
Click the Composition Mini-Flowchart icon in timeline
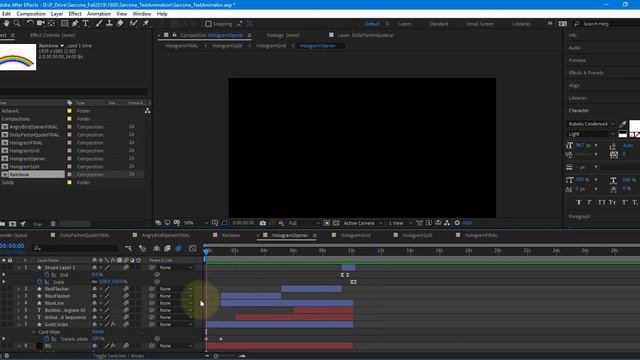129,248
